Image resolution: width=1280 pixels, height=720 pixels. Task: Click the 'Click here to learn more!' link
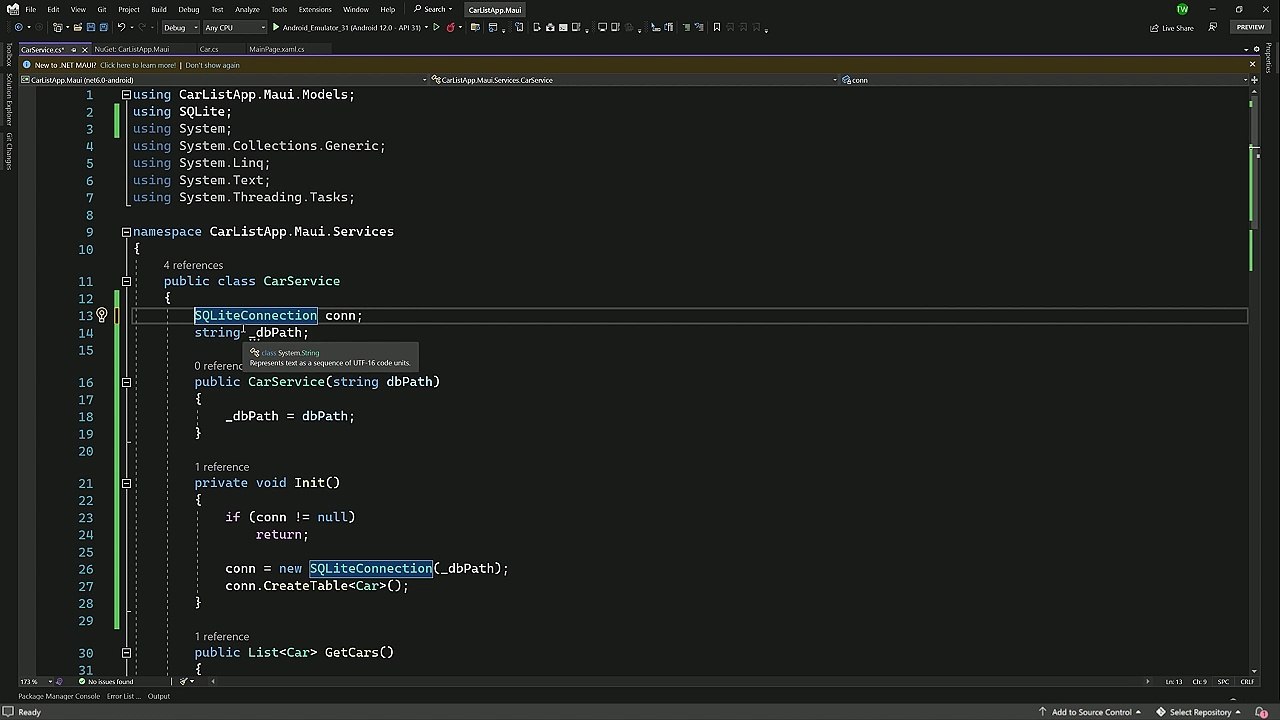pos(138,65)
